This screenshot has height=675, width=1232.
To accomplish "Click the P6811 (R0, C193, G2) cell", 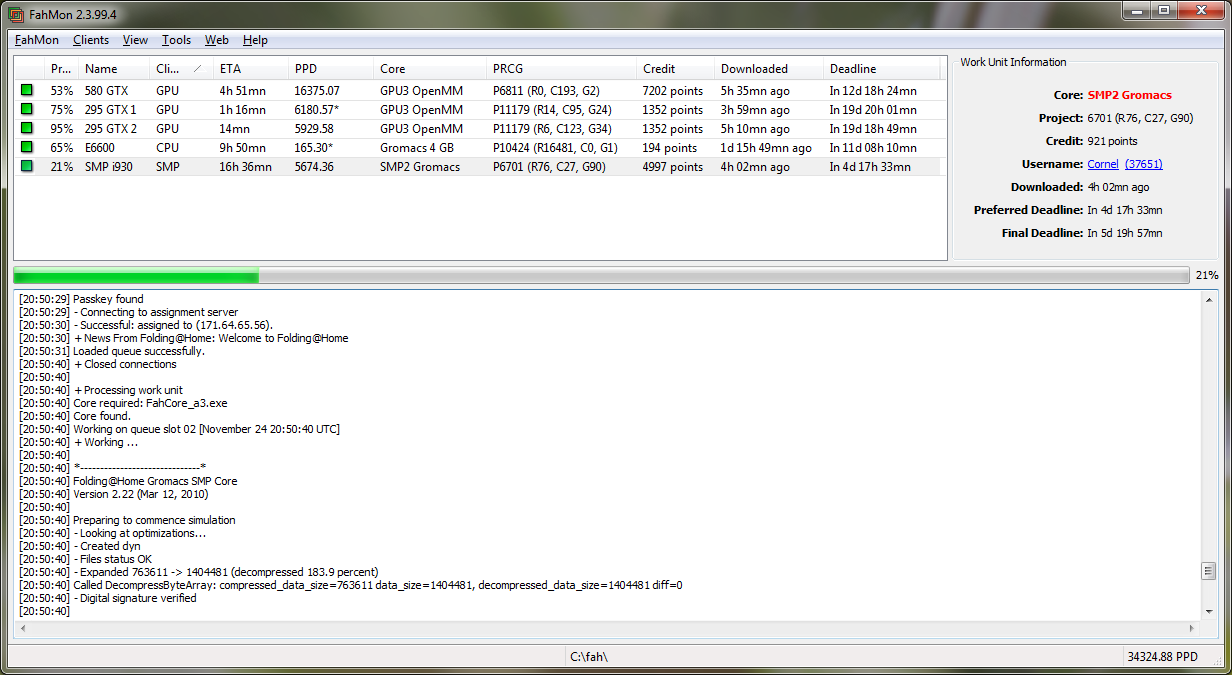I will click(x=546, y=91).
